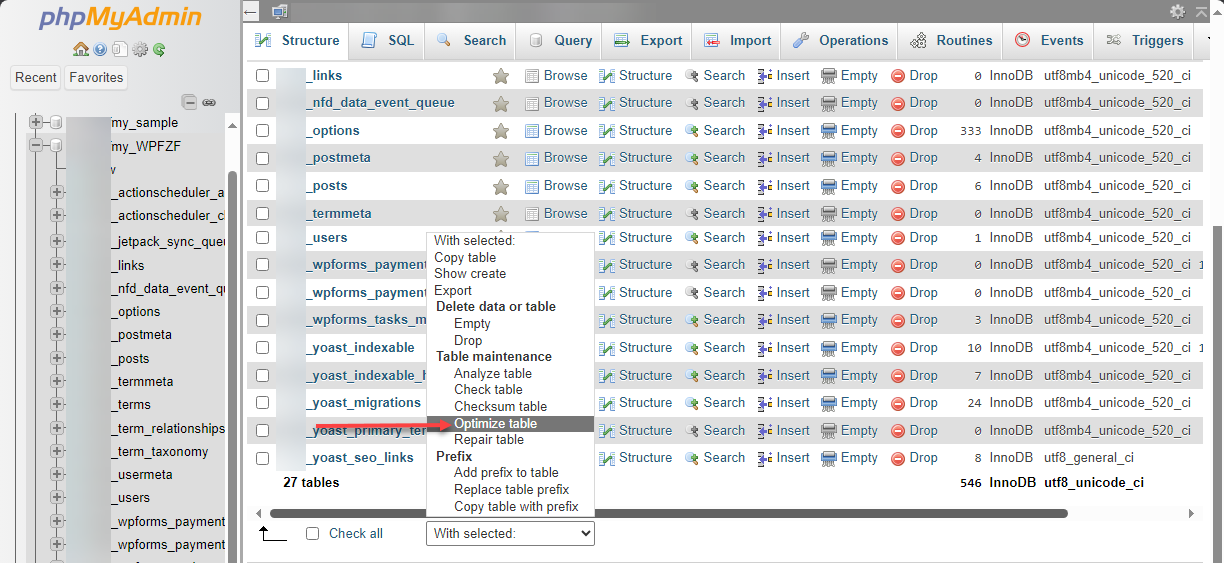The width and height of the screenshot is (1224, 563).
Task: Tick checkbox for the _termmeta table
Action: 262,213
